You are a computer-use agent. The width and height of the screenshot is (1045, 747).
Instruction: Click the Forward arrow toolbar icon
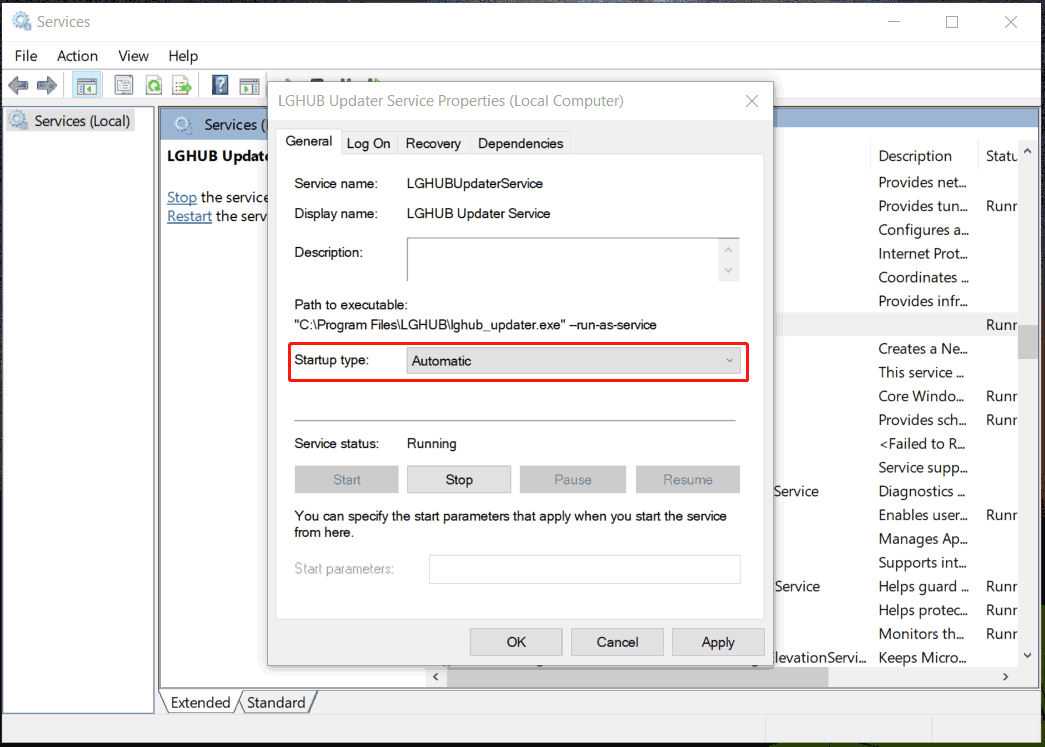46,86
